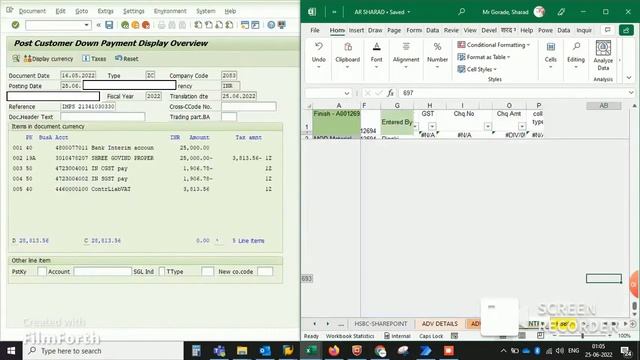Select line item 002 SHREE GOVIND PROPER
Screen dimensions: 640x360
click(x=142, y=158)
